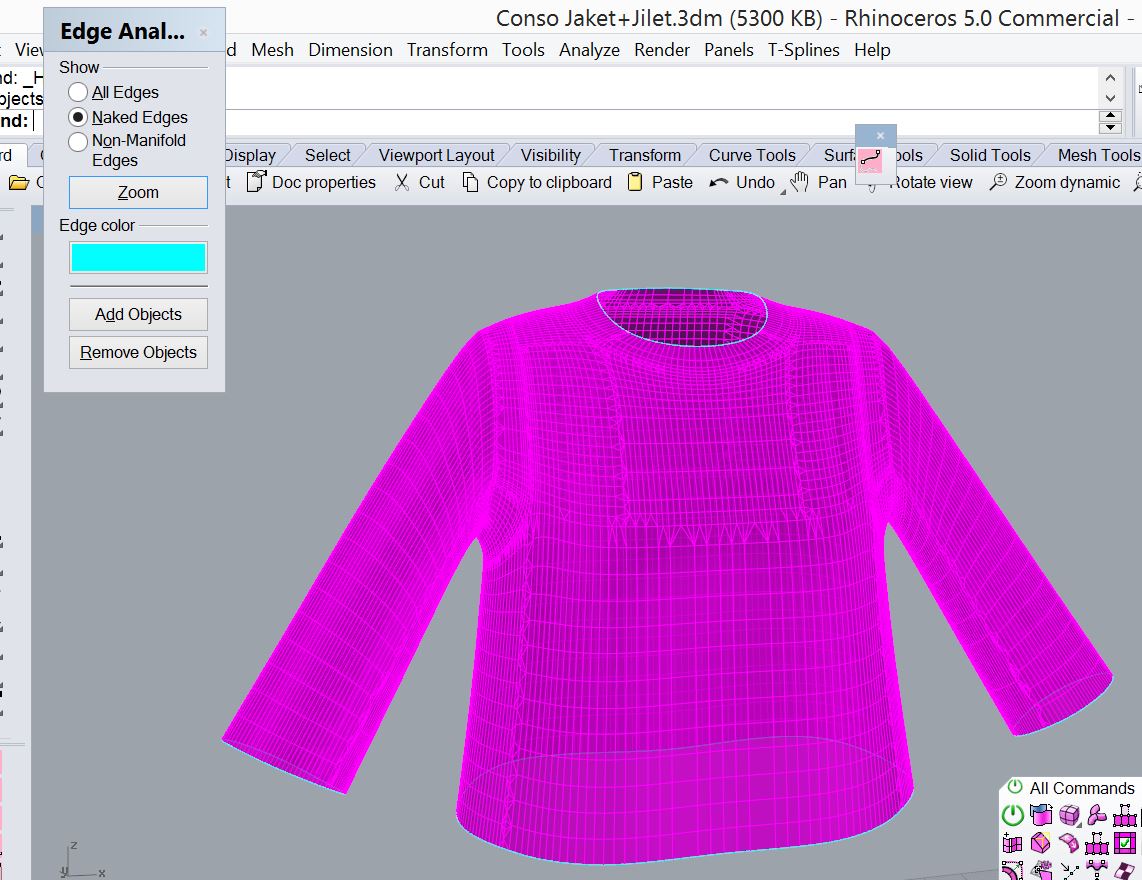Click the Open folder icon in toolbar
This screenshot has height=880, width=1142.
(19, 182)
